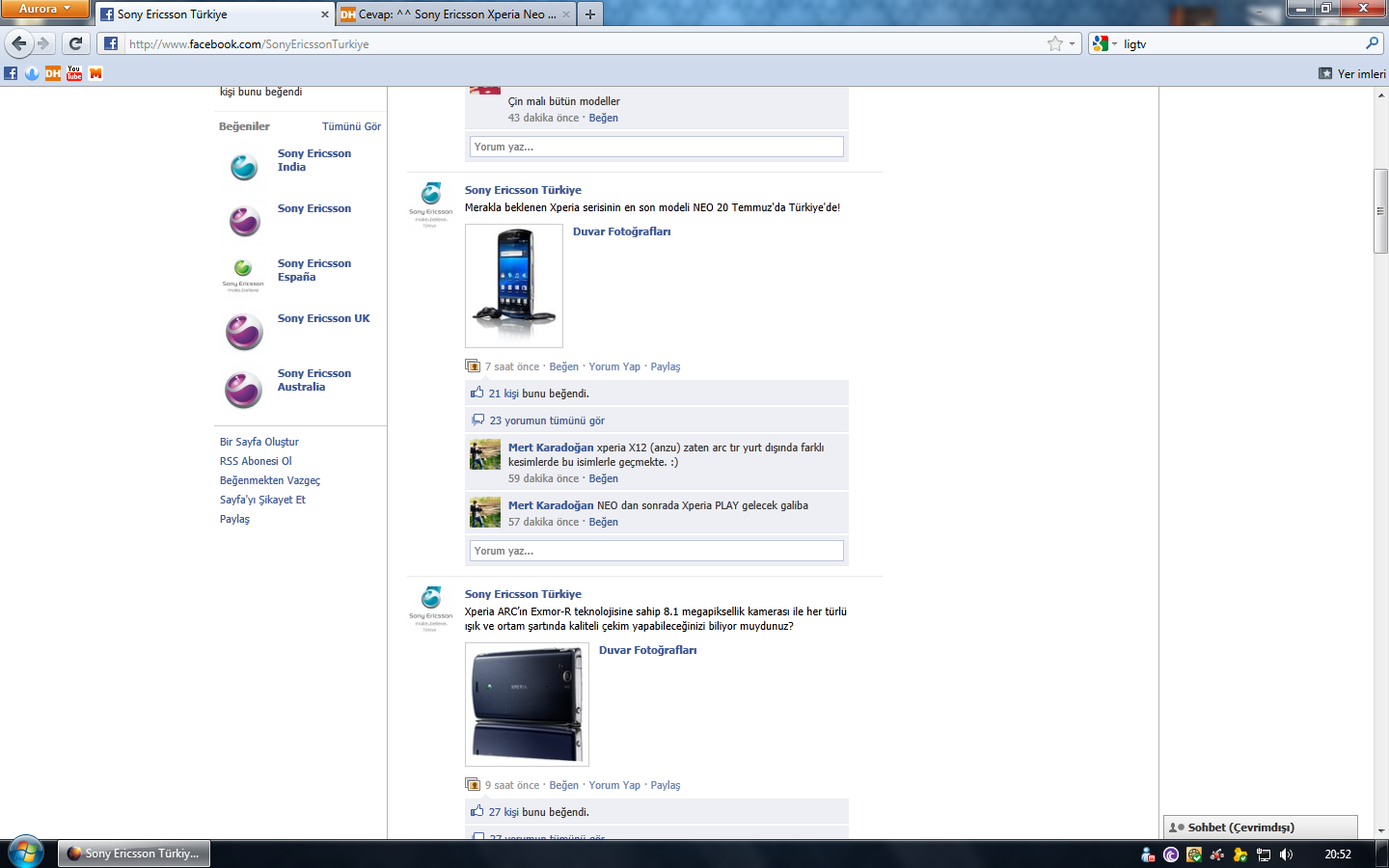This screenshot has height=868, width=1389.
Task: Like the comment posted 57 dakika önce
Action: pos(604,522)
